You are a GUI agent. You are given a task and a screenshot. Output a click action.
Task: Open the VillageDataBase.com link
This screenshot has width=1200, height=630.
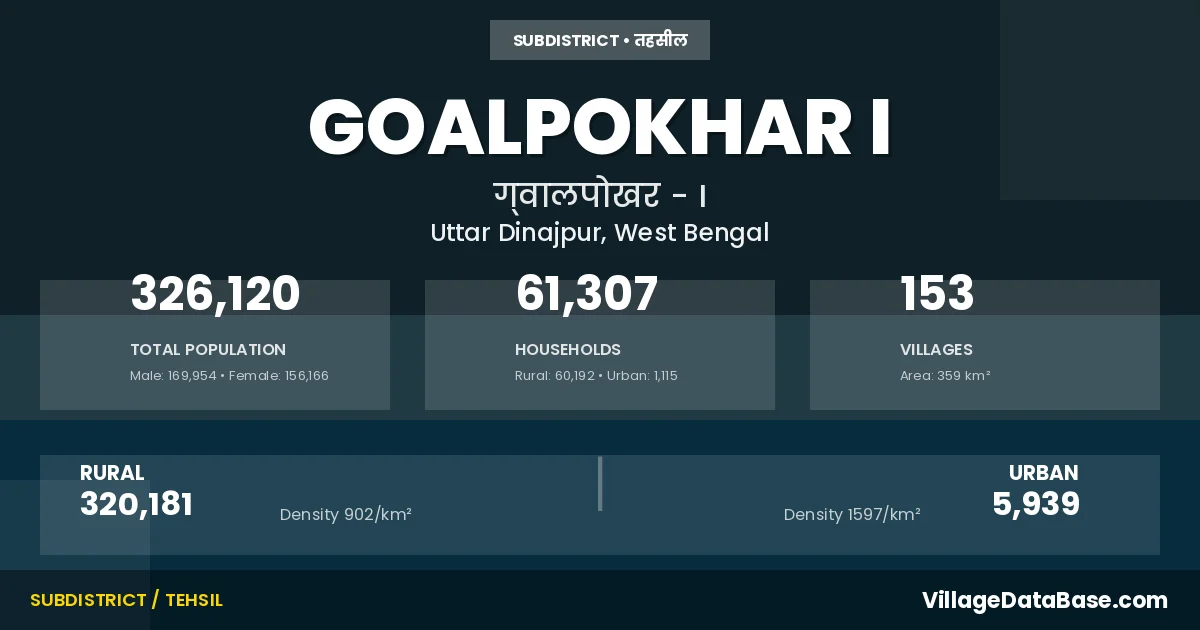pyautogui.click(x=1044, y=600)
